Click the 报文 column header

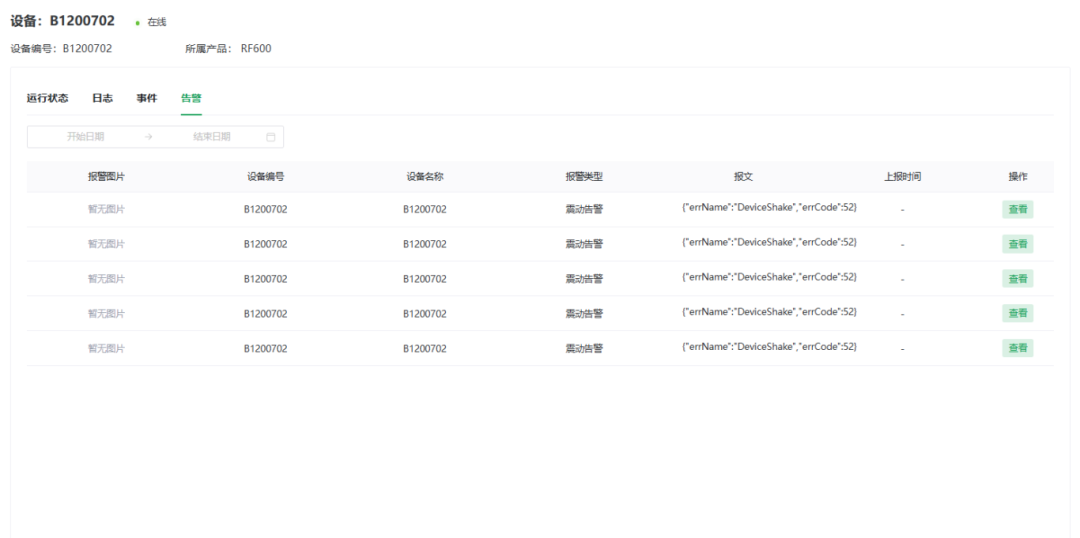tap(743, 177)
